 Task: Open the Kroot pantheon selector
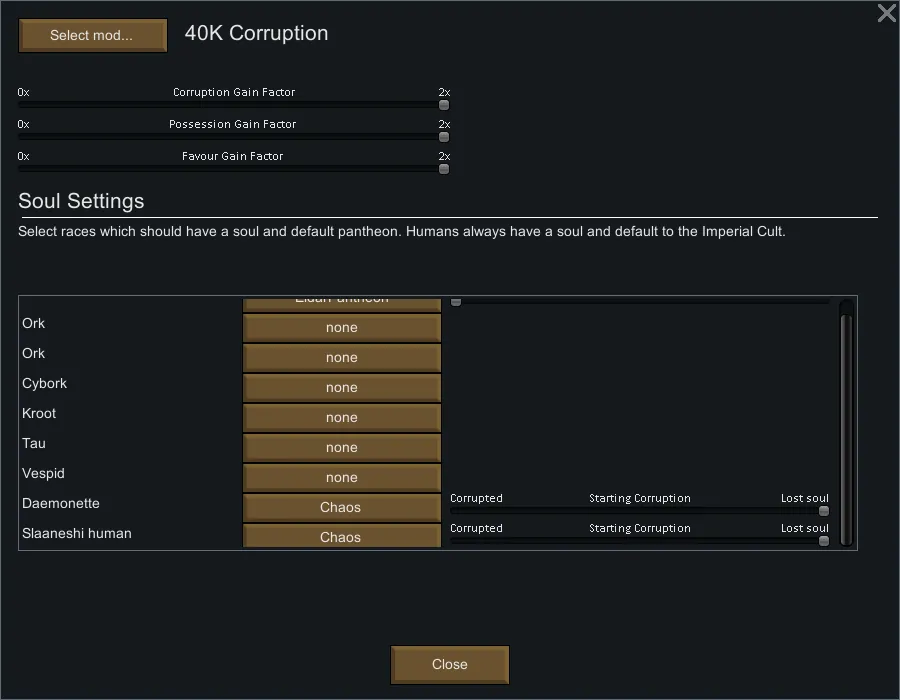pos(341,418)
